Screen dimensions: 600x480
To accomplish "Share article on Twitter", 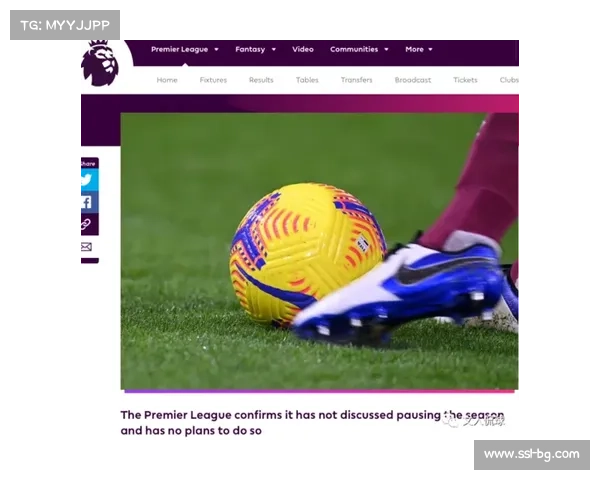I will [88, 180].
